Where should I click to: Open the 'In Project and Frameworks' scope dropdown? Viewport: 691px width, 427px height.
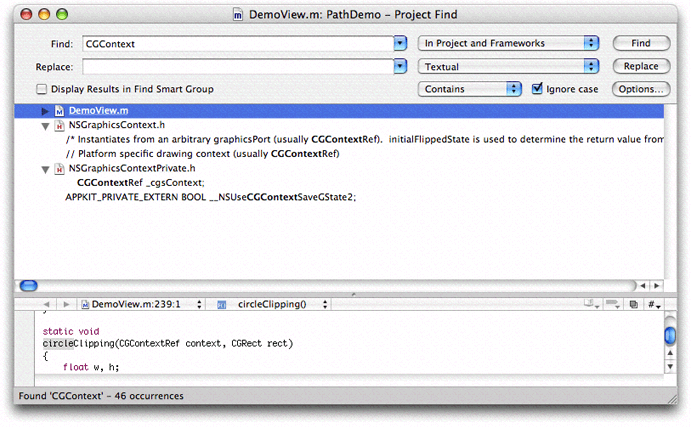click(x=508, y=44)
